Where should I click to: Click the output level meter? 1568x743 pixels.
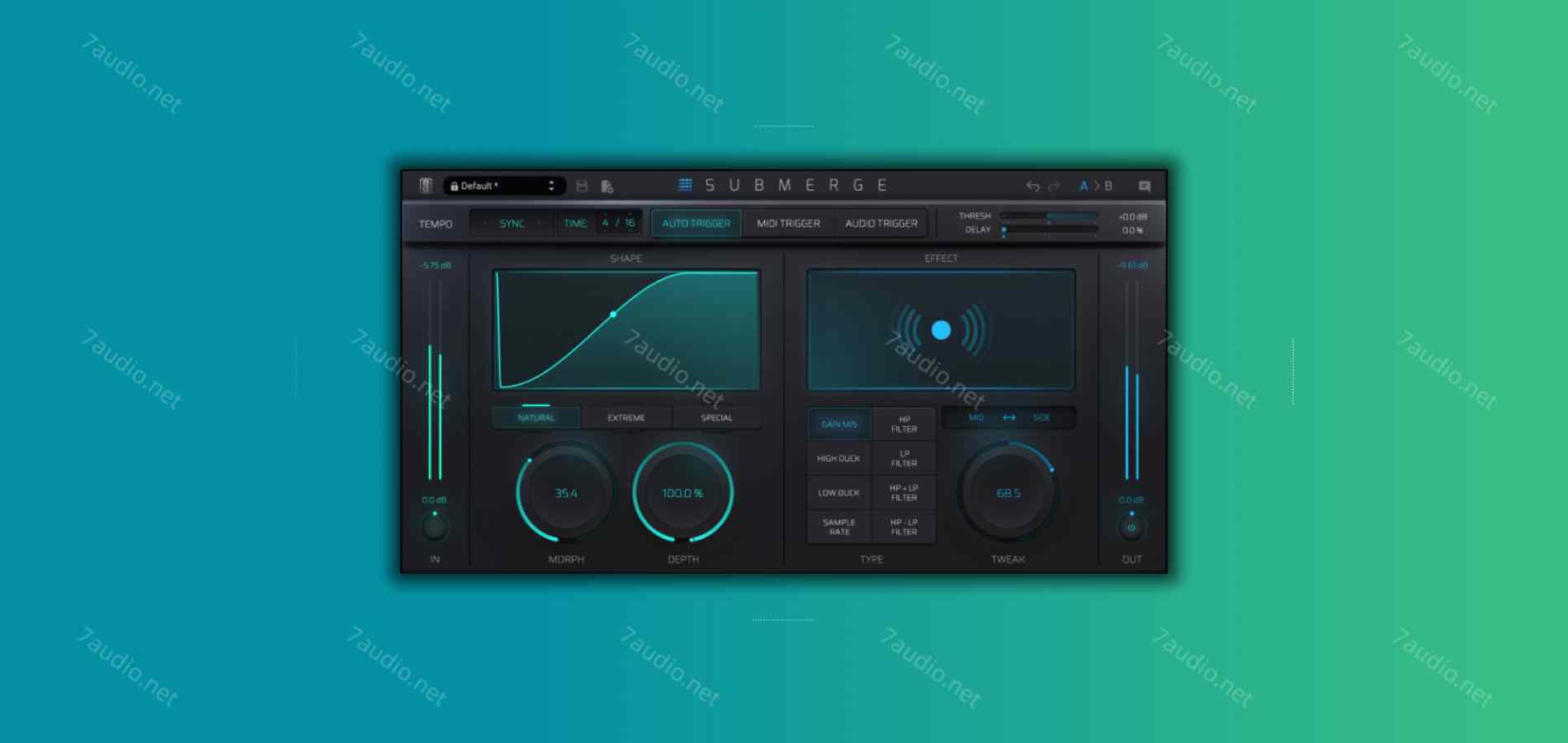point(1131,380)
